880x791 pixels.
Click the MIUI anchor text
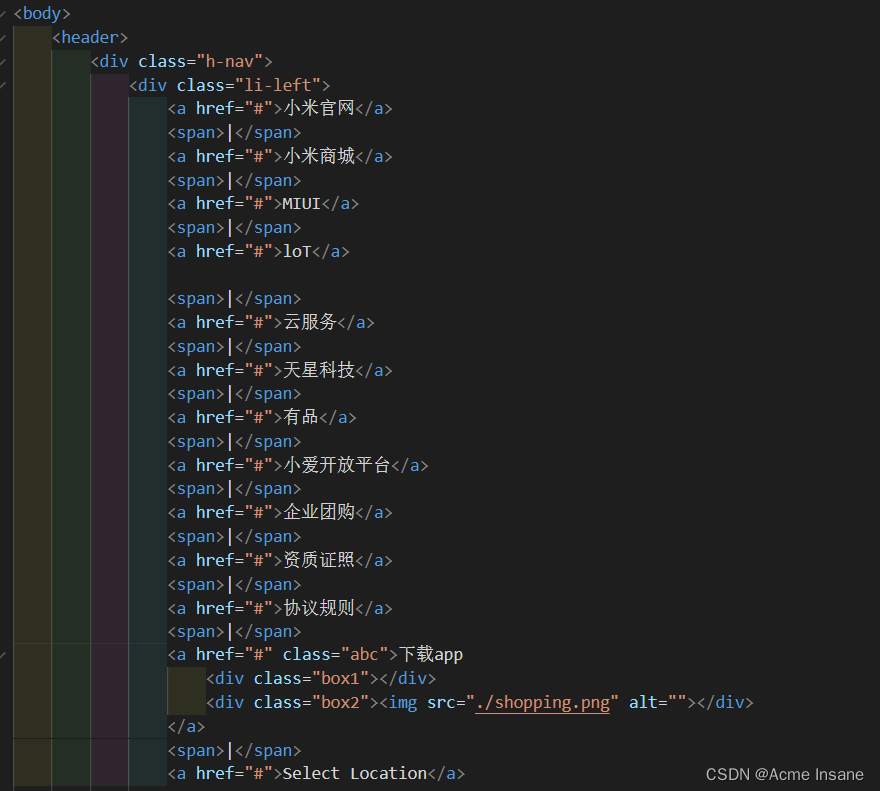tap(301, 204)
